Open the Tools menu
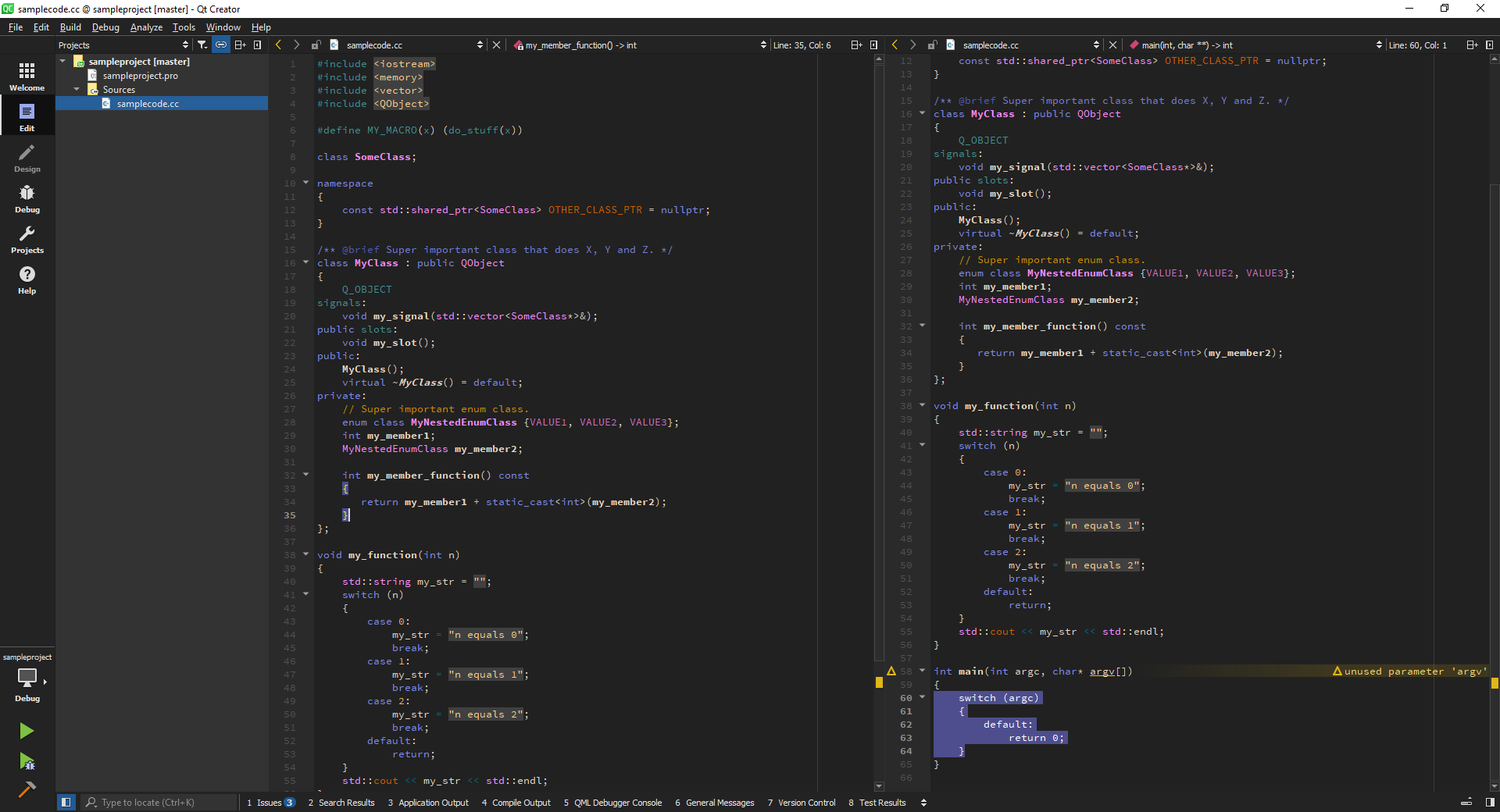This screenshot has height=812, width=1500. 184,27
